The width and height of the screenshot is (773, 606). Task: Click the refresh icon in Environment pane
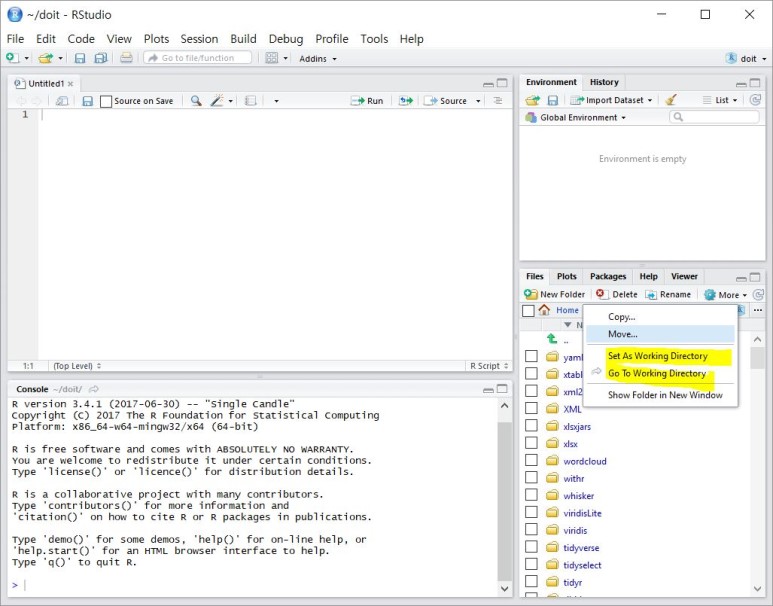point(755,100)
